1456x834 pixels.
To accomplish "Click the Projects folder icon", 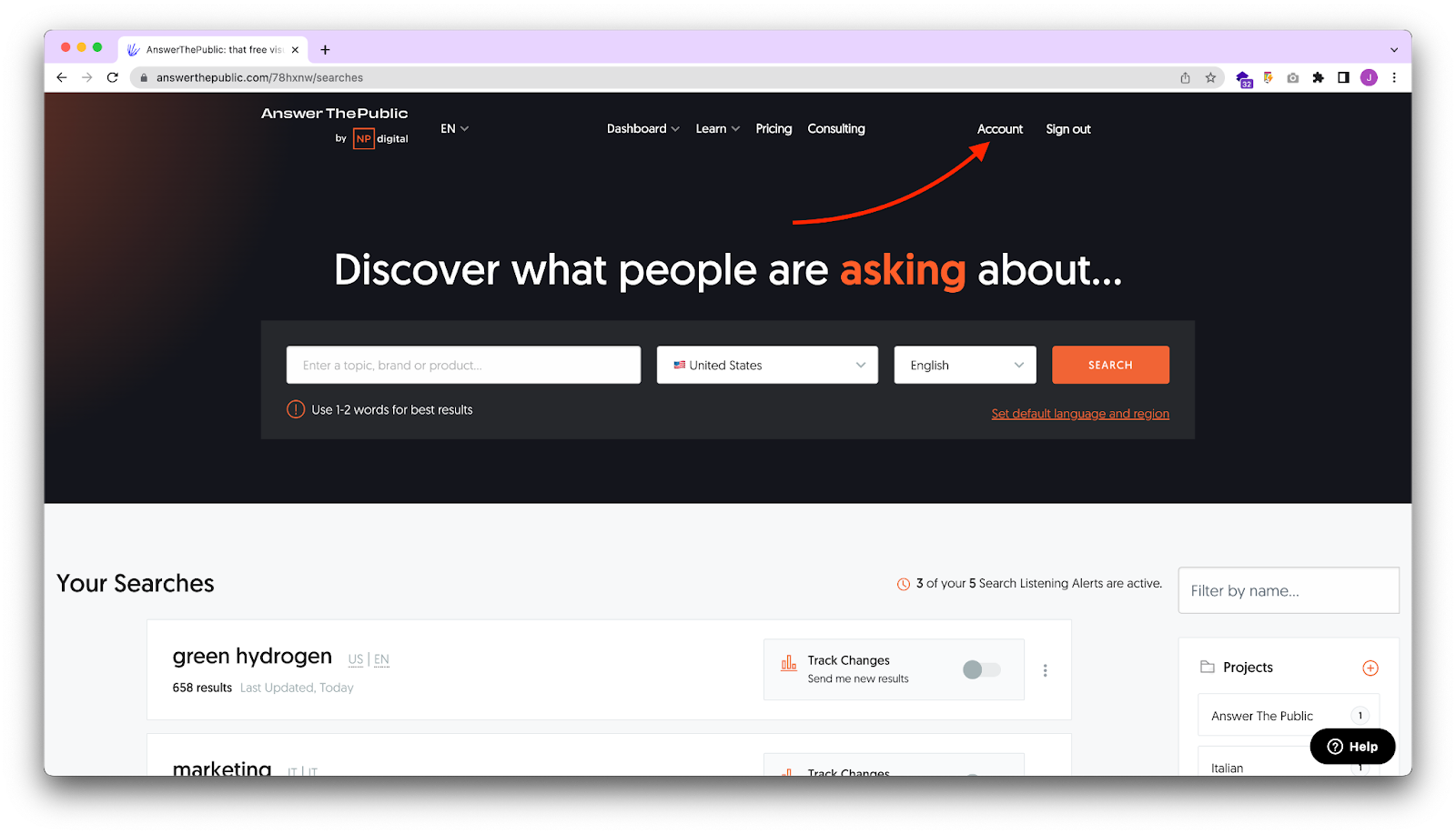I will point(1208,667).
